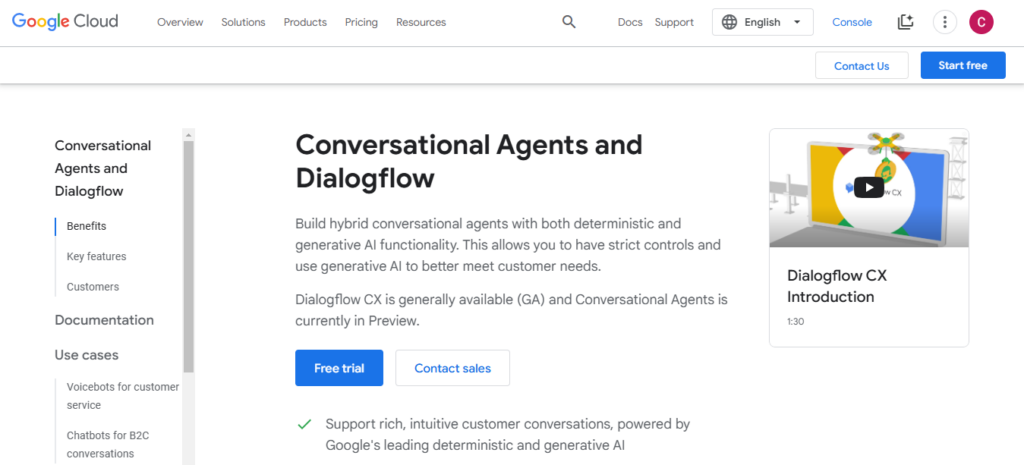This screenshot has height=465, width=1024.
Task: Select Key features in the sidebar
Action: [x=96, y=256]
